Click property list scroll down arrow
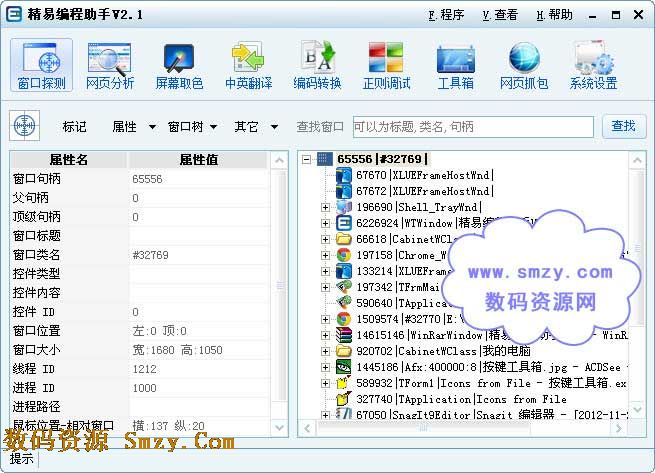The image size is (655, 473). [x=279, y=428]
